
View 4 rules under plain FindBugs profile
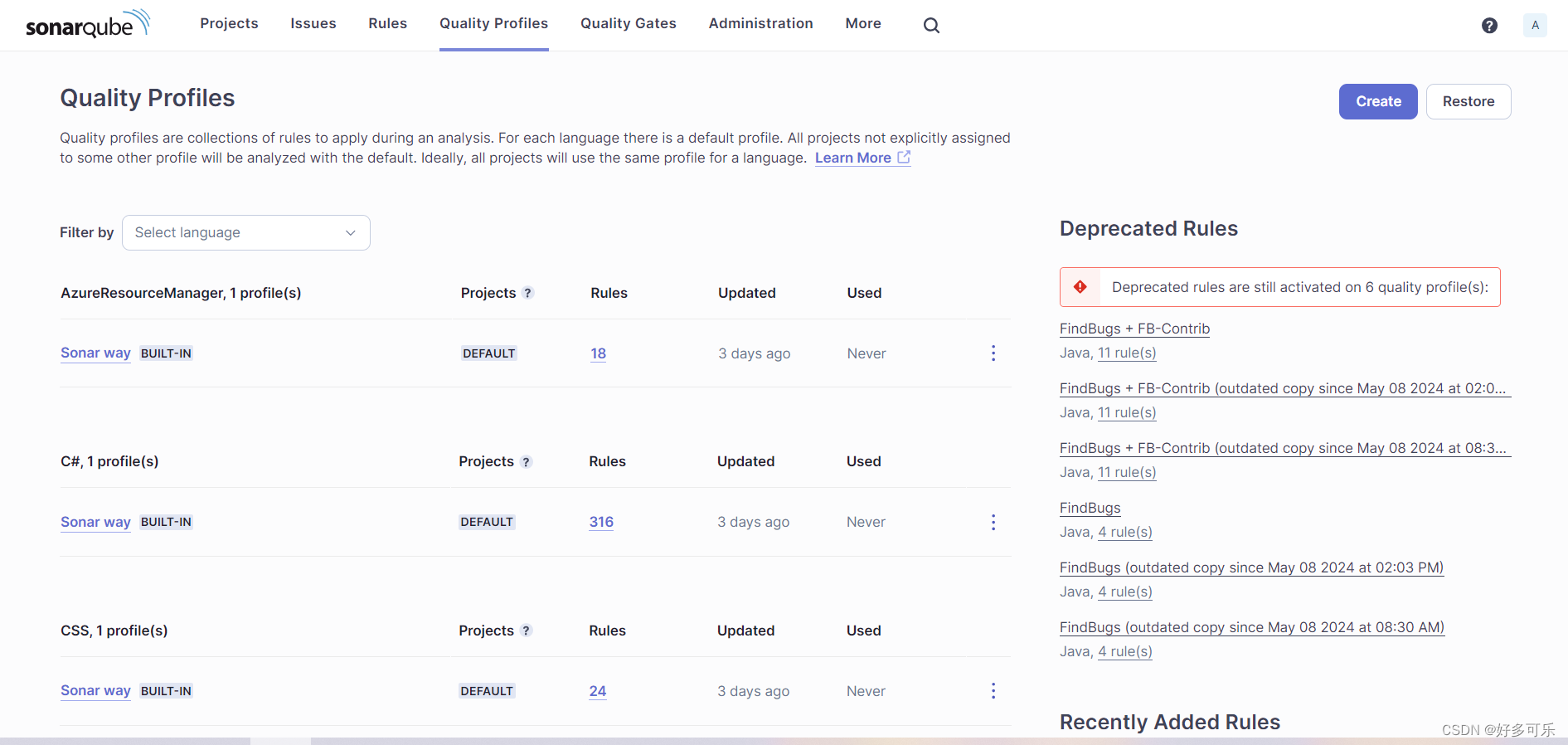pos(1125,532)
